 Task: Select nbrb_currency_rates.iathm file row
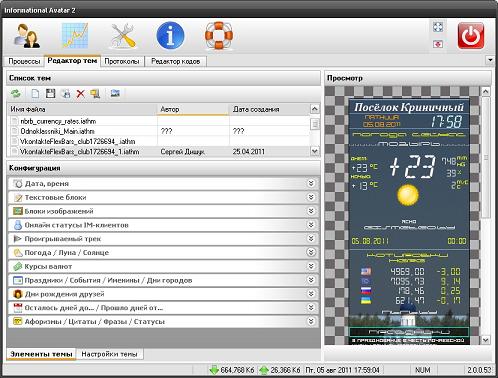pos(159,121)
